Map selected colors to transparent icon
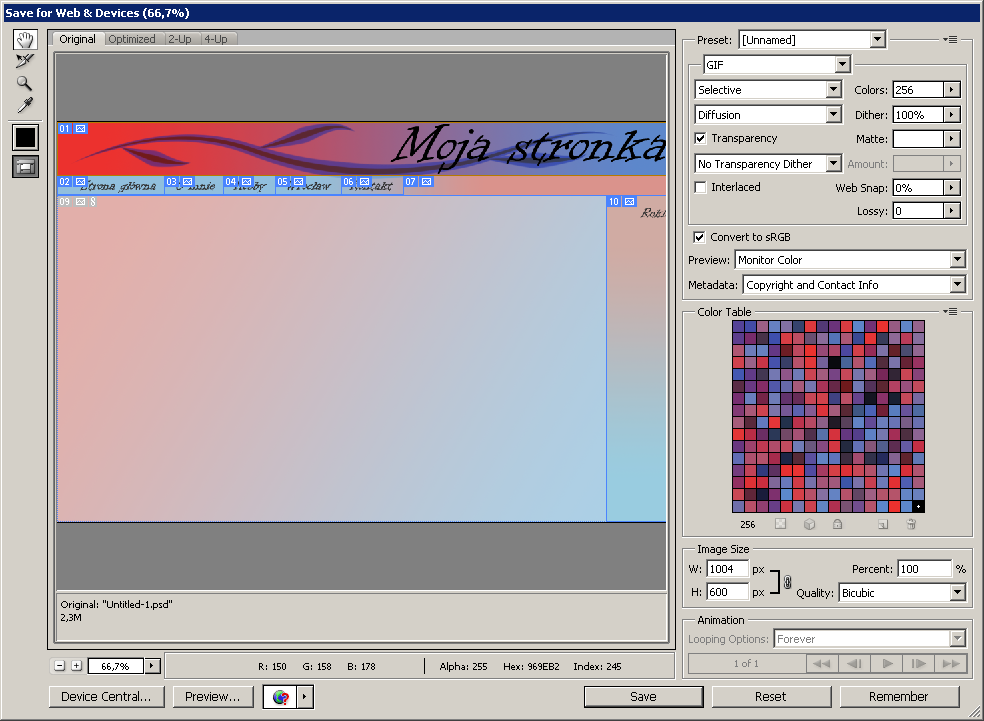984x721 pixels. point(780,524)
